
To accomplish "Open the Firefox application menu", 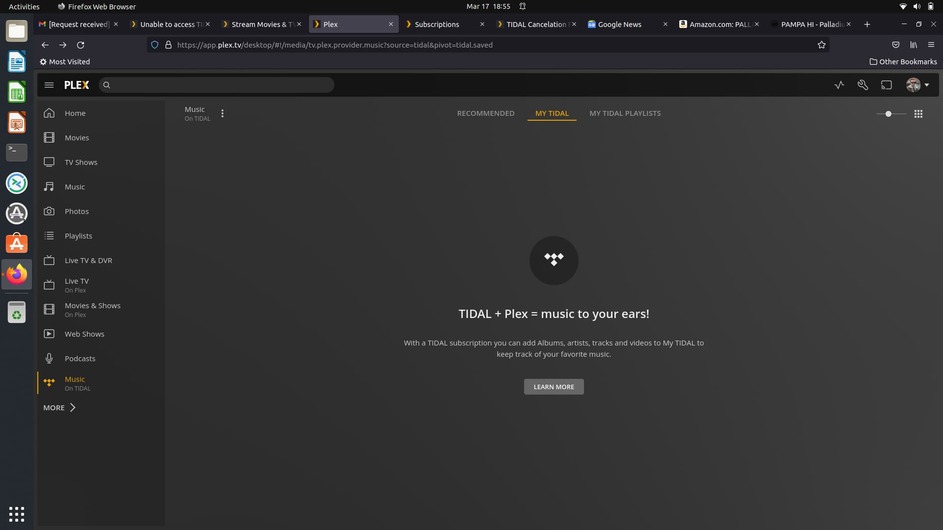I will tap(931, 45).
